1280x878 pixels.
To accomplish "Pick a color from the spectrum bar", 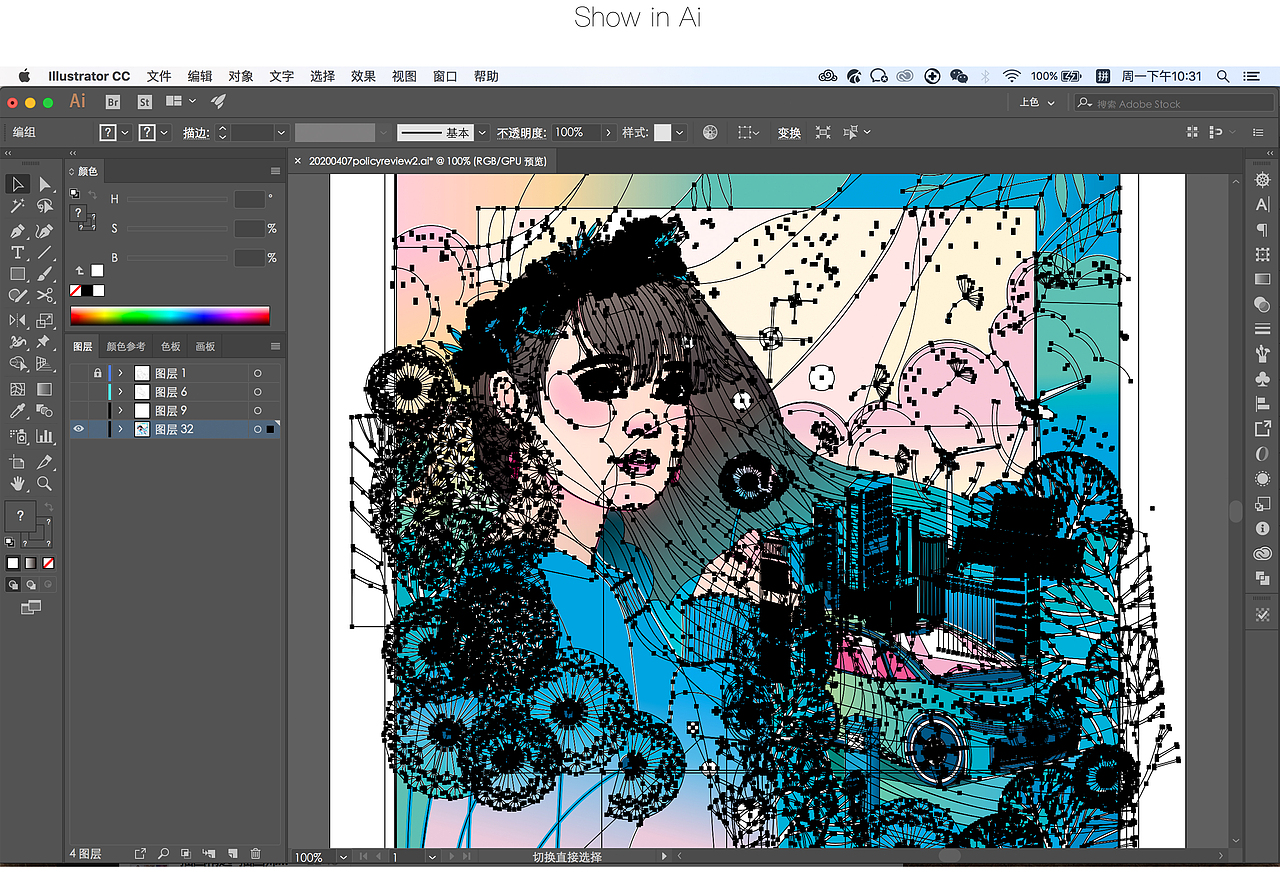I will coord(170,316).
